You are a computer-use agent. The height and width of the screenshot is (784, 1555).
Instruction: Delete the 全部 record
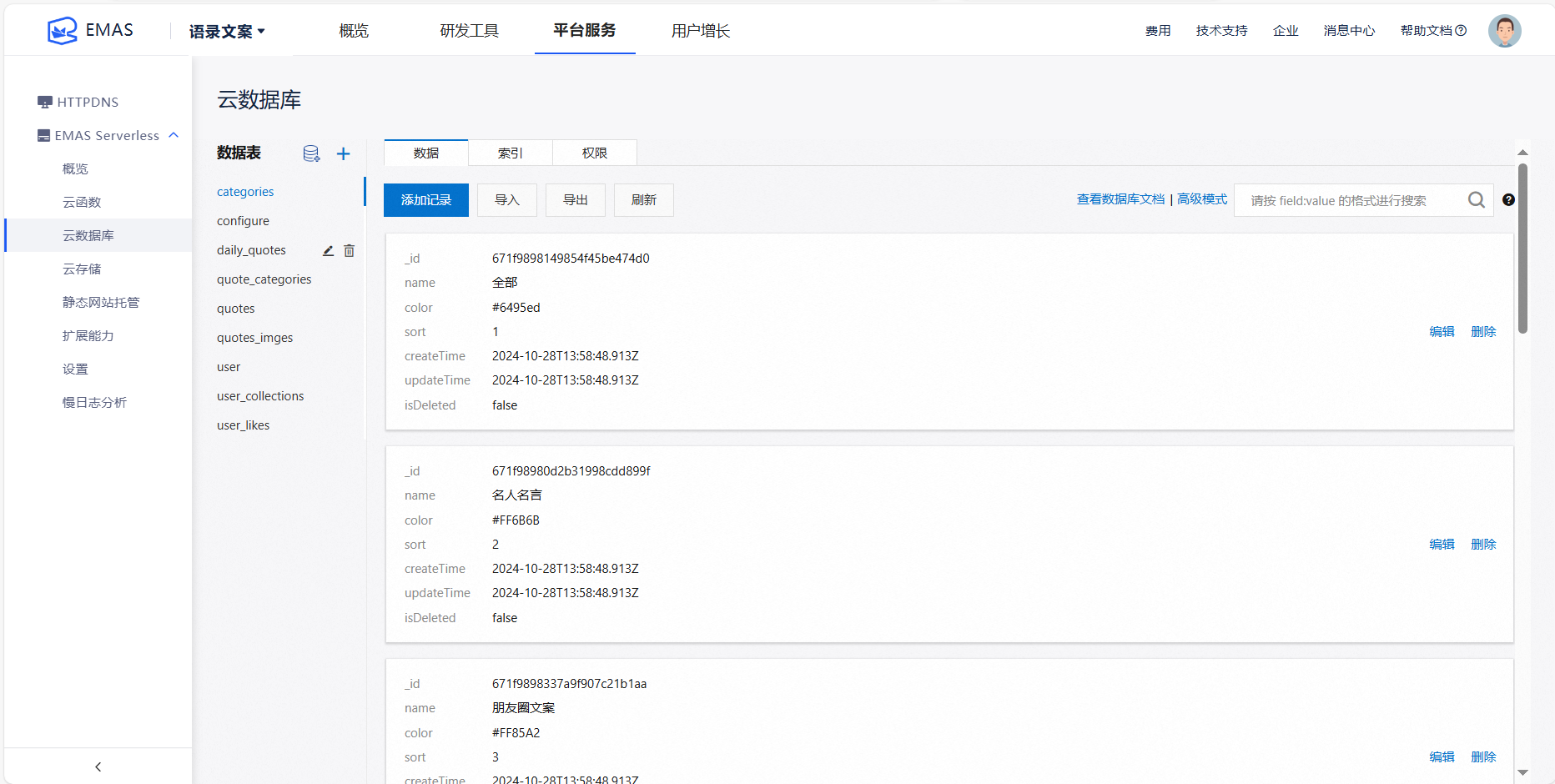1483,331
